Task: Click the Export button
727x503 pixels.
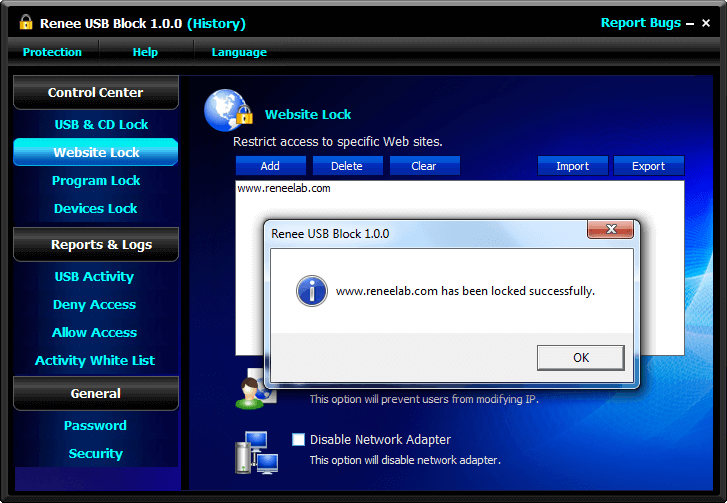Action: (x=648, y=166)
